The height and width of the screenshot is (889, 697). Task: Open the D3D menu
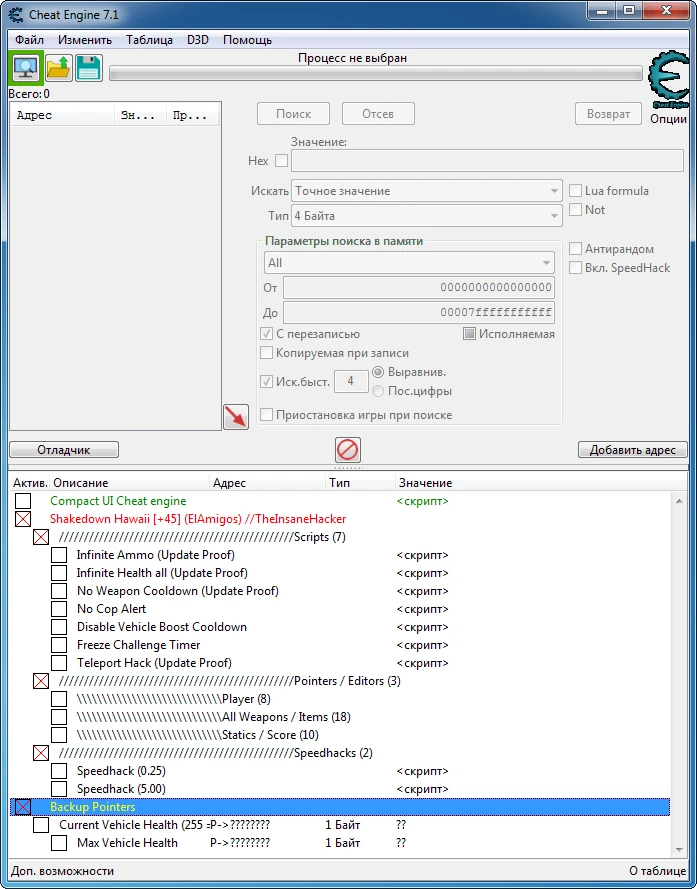click(198, 40)
